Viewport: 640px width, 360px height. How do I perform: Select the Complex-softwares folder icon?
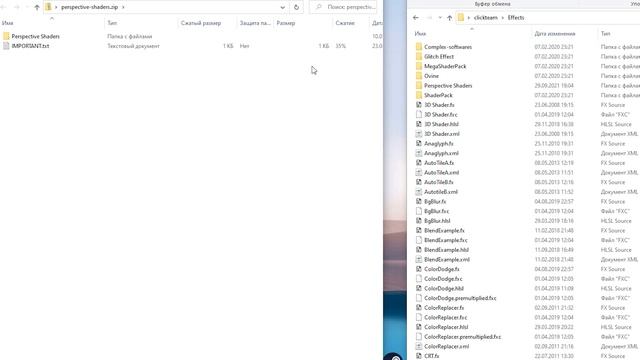point(419,47)
